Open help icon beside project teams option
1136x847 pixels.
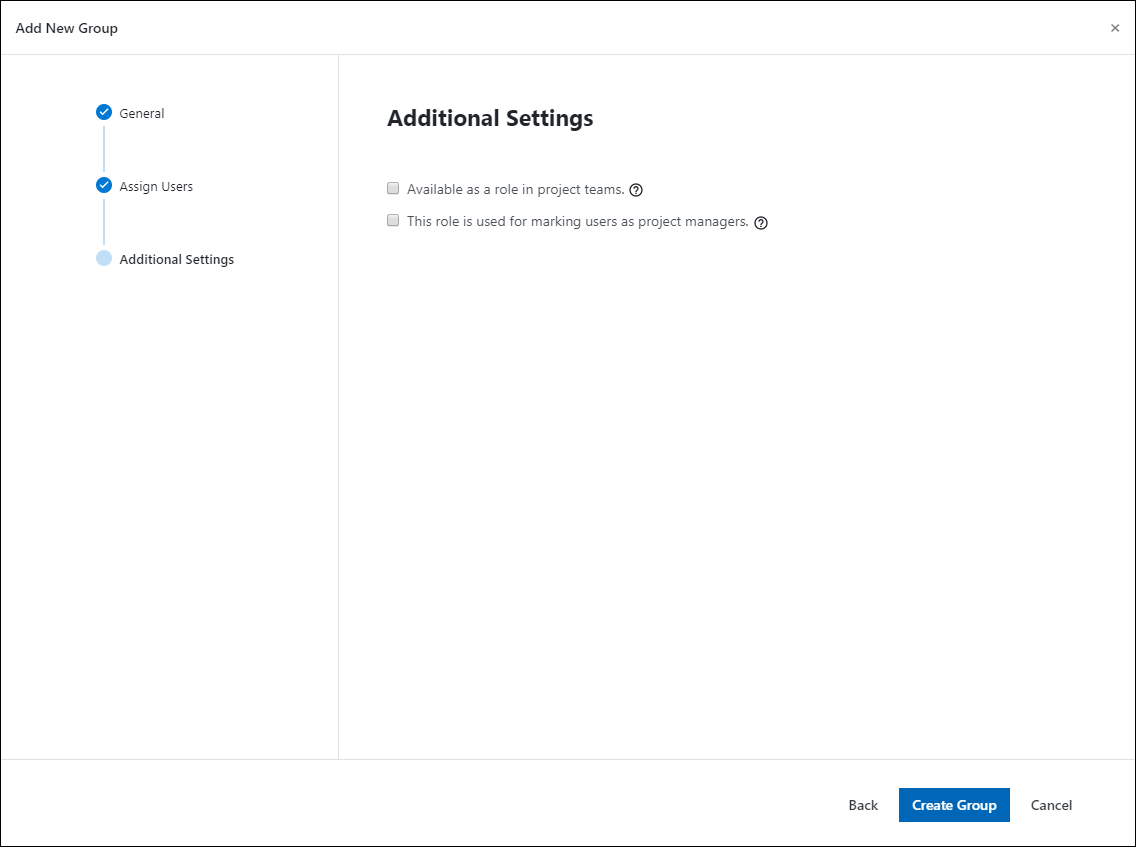click(x=636, y=190)
